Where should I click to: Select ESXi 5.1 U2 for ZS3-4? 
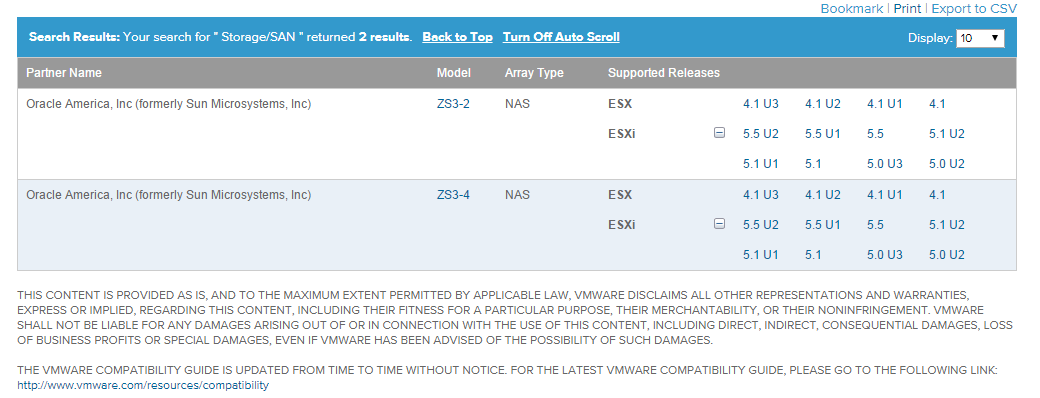(x=947, y=225)
